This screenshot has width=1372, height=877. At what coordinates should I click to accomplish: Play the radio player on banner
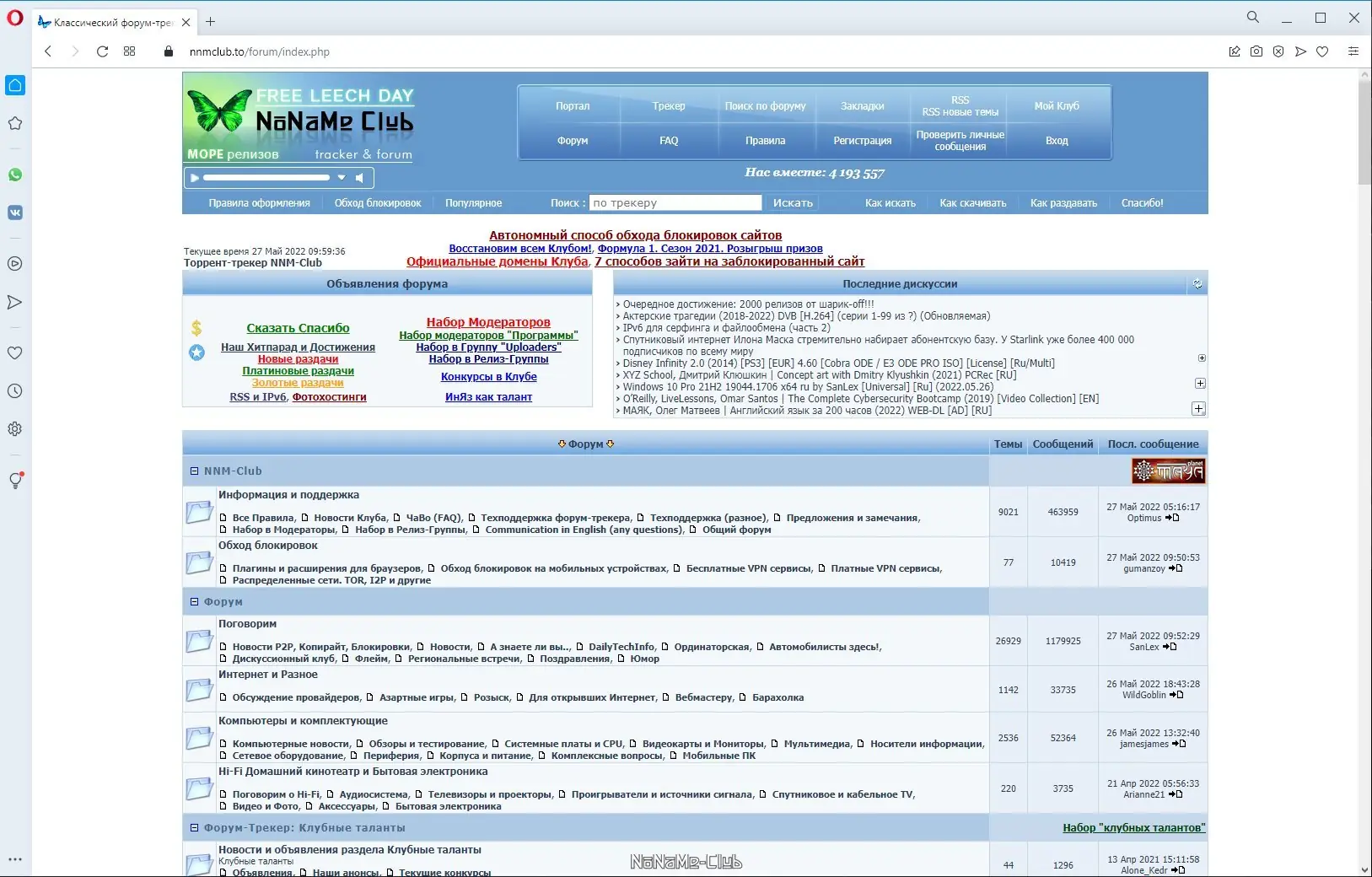tap(195, 178)
